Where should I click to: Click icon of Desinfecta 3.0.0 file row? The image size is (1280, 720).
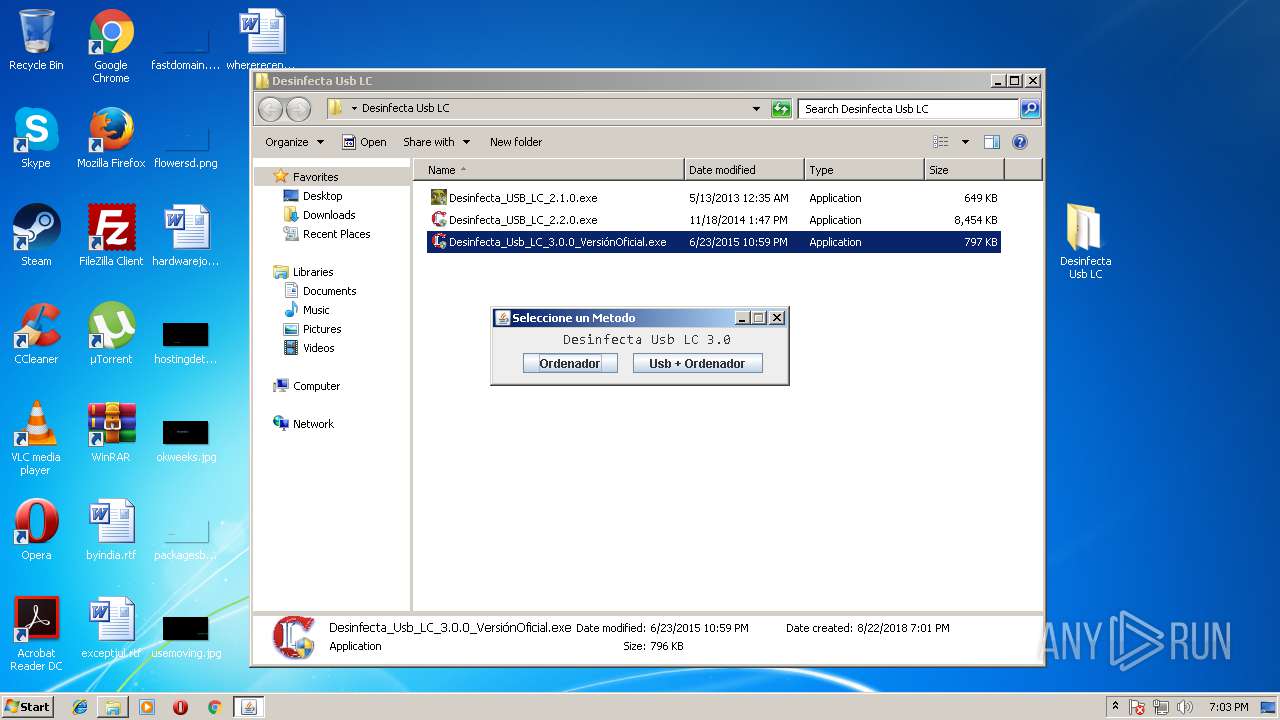pos(438,242)
